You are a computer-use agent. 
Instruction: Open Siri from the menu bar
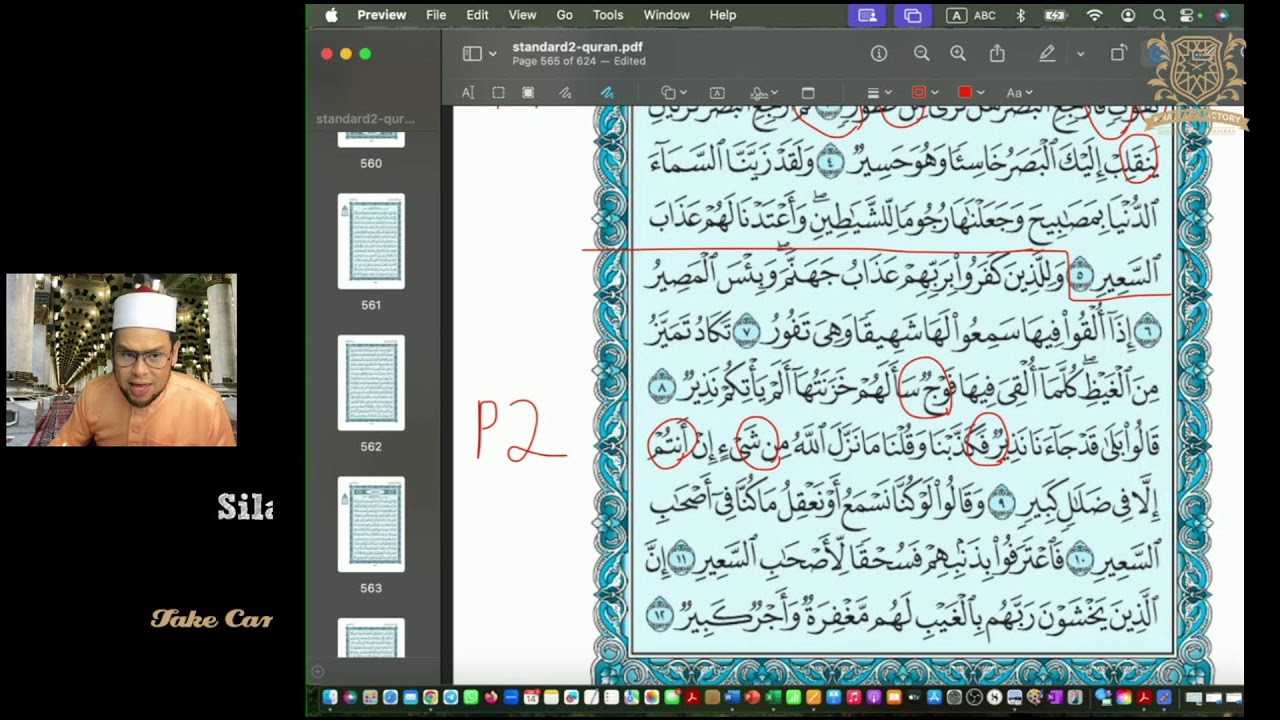click(1222, 15)
